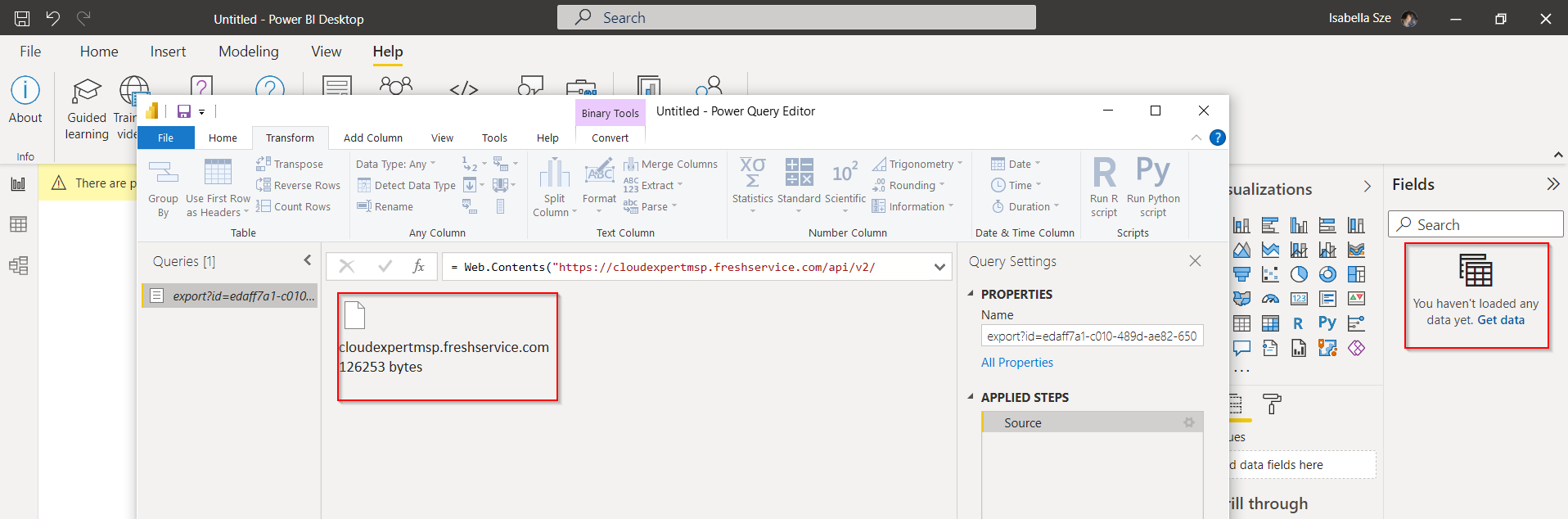Viewport: 1568px width, 519px height.
Task: Open the Tools tab in Power Query
Action: coord(494,138)
